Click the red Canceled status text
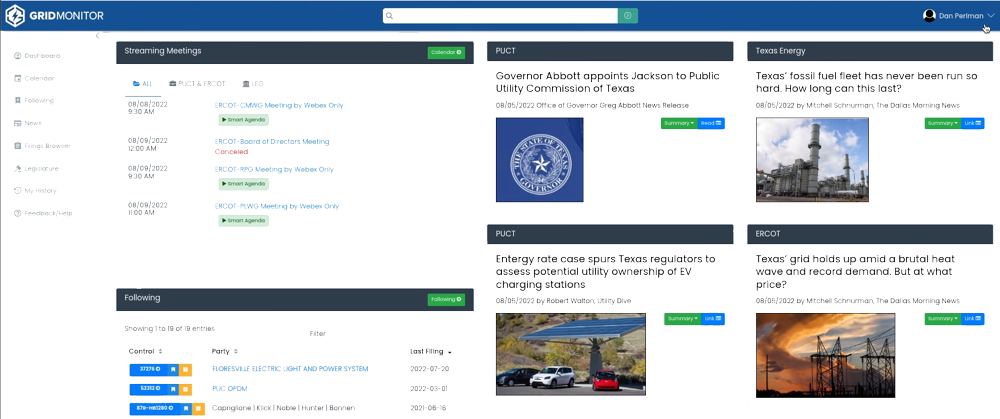The height and width of the screenshot is (419, 1000). 232,152
